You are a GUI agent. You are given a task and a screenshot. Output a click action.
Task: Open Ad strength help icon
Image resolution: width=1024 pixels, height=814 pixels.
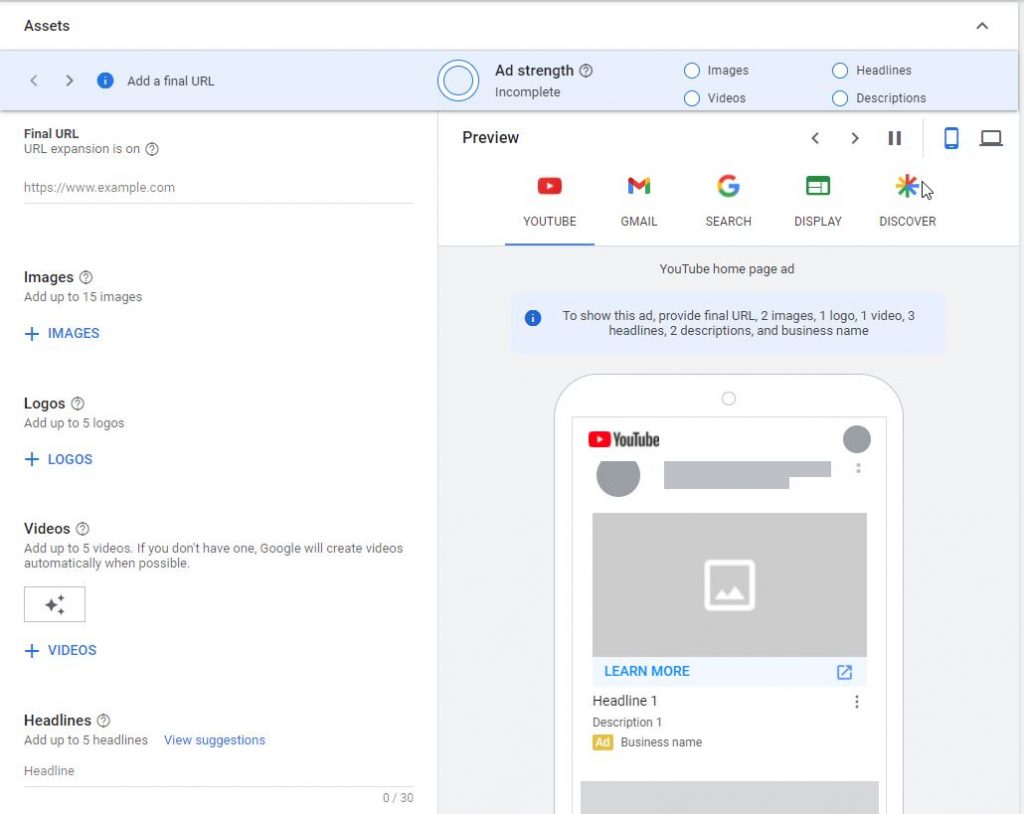coord(586,71)
